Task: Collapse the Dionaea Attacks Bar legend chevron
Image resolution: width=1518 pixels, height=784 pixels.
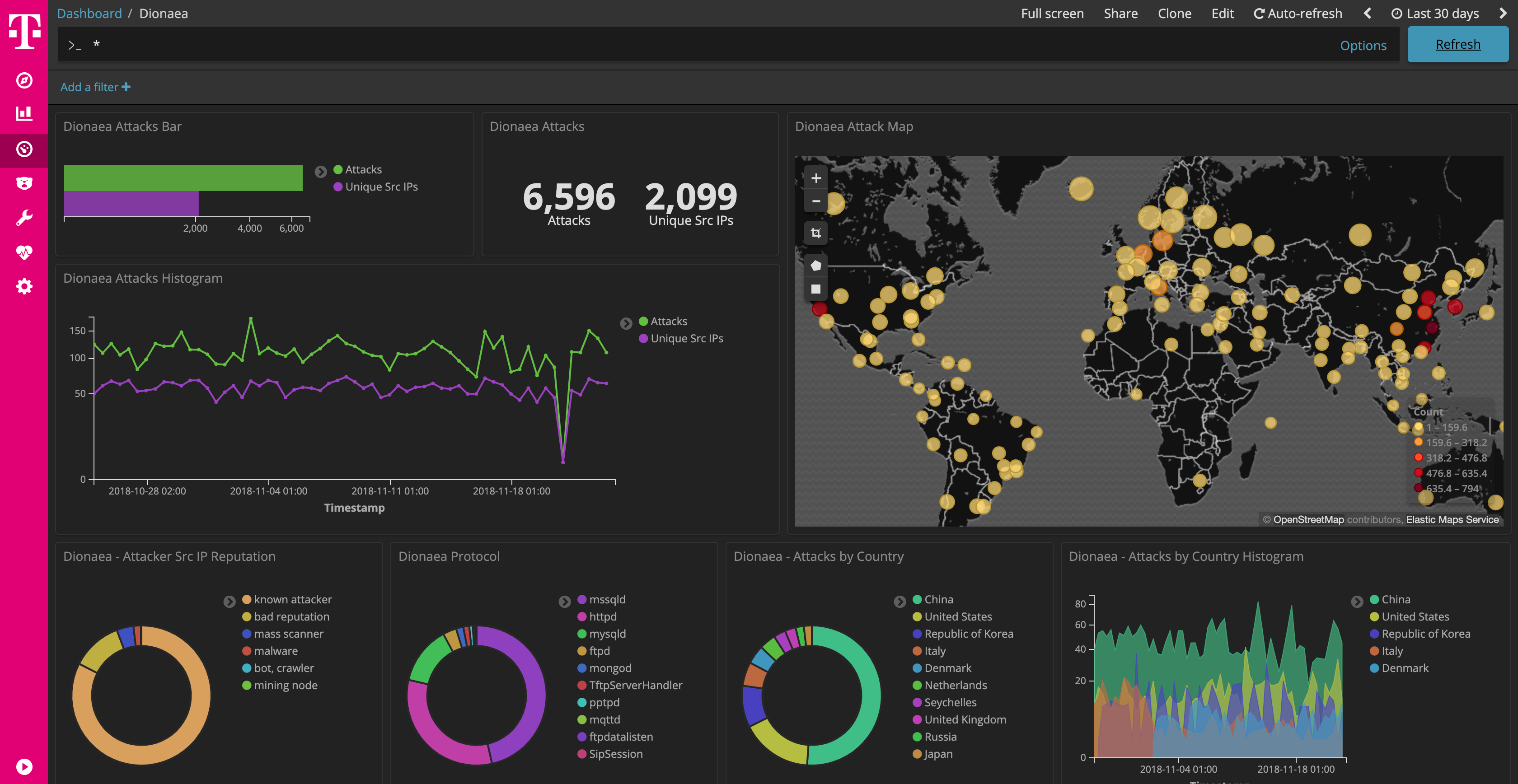Action: 321,172
